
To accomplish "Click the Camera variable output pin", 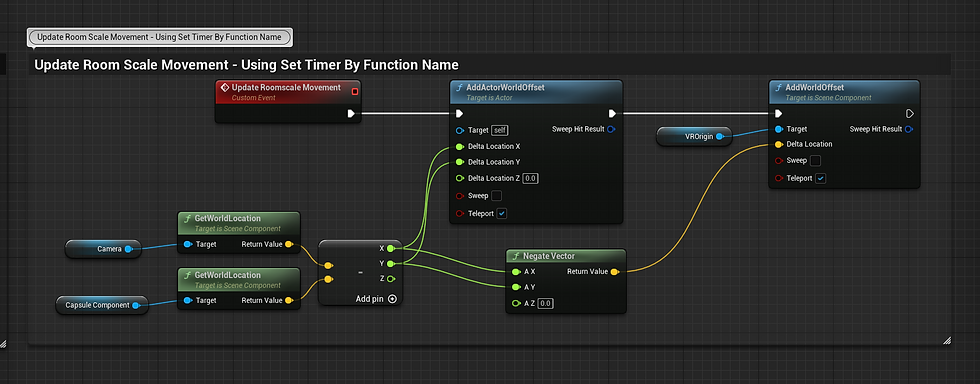I will (128, 249).
